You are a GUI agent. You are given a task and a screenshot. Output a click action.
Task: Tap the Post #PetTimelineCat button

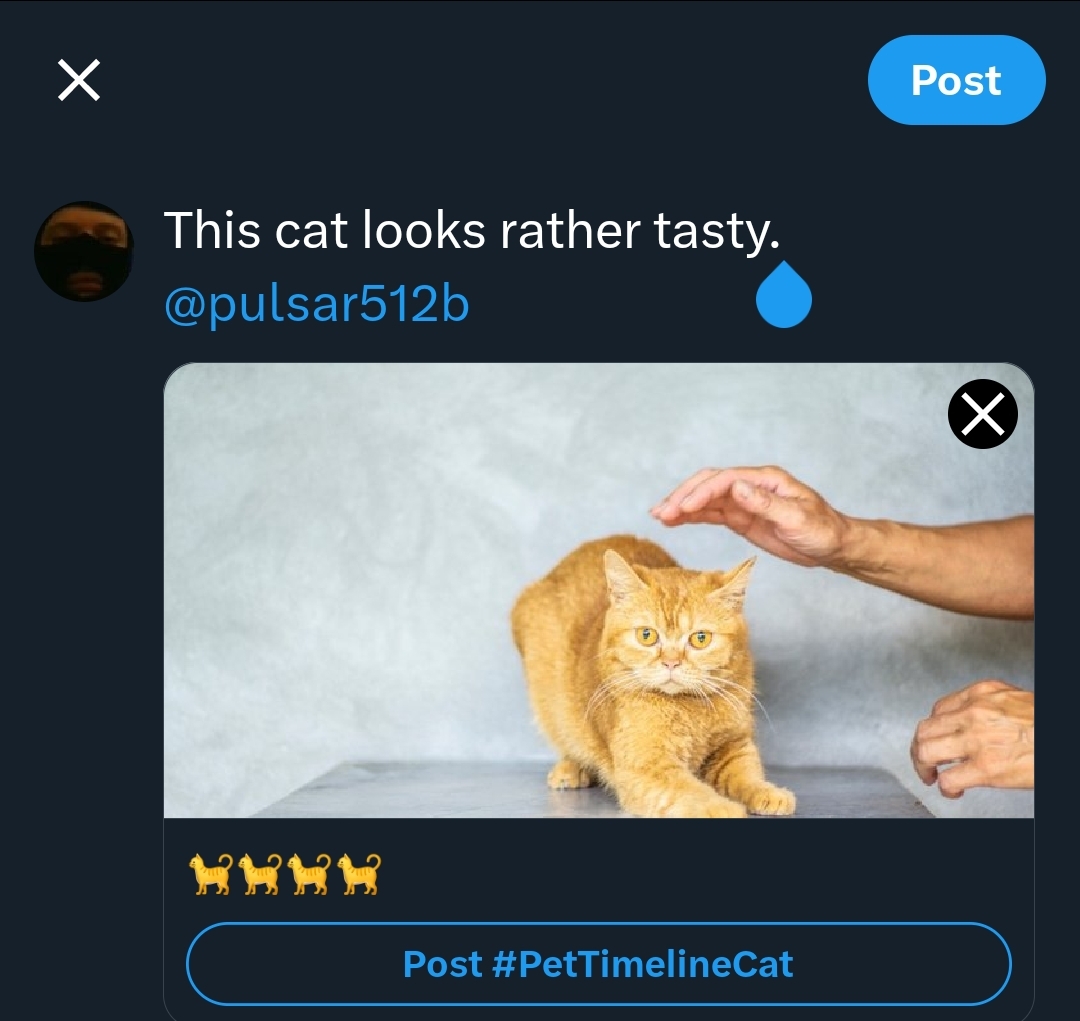(x=598, y=965)
